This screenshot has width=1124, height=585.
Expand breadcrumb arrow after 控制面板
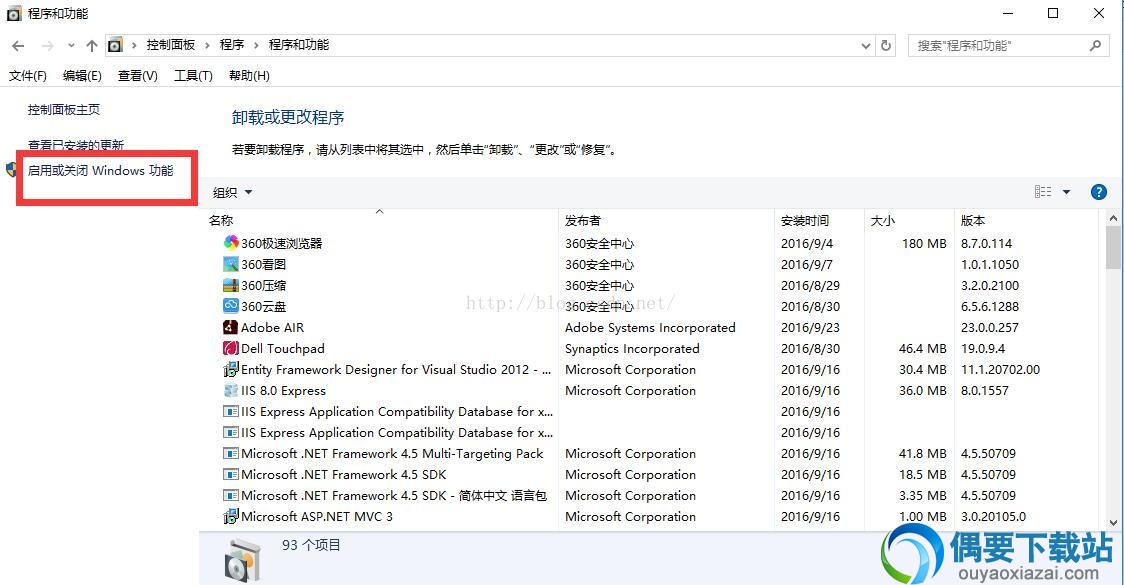(207, 45)
